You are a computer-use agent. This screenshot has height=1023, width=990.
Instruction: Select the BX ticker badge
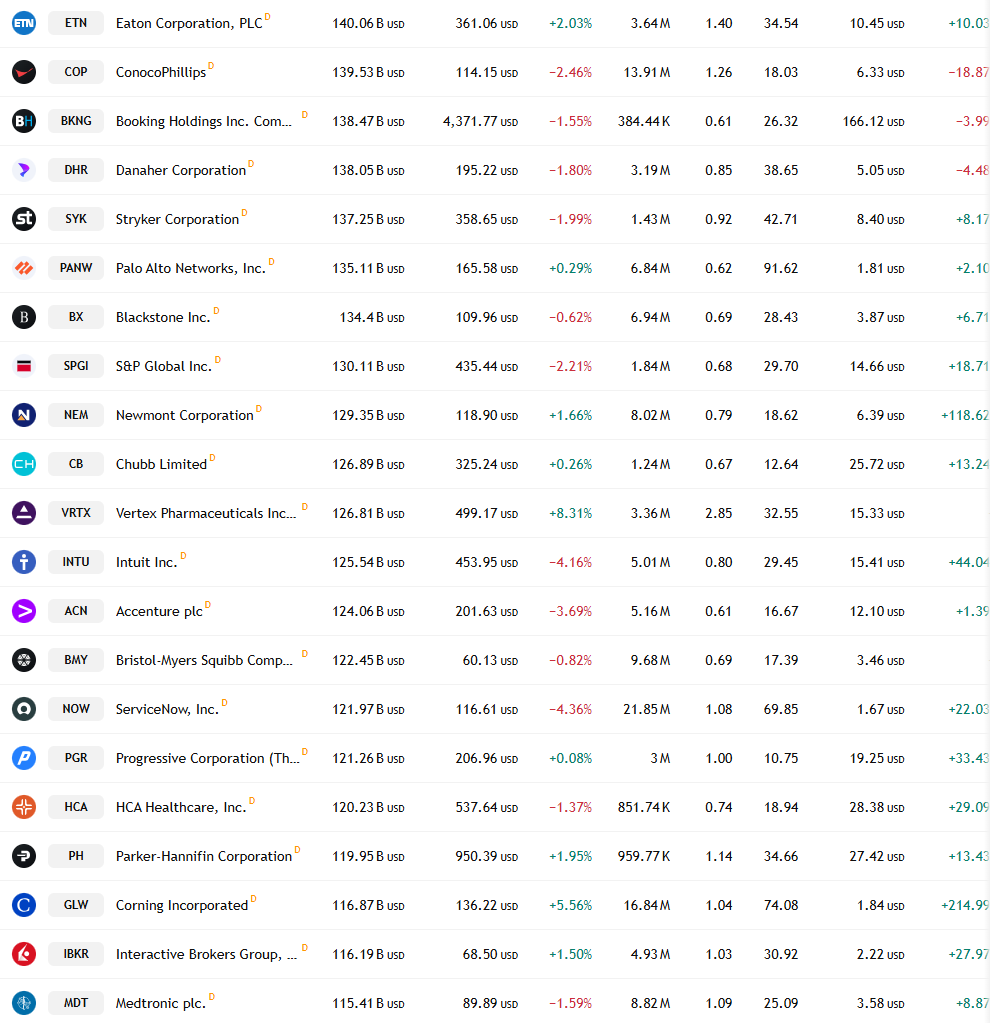click(76, 316)
